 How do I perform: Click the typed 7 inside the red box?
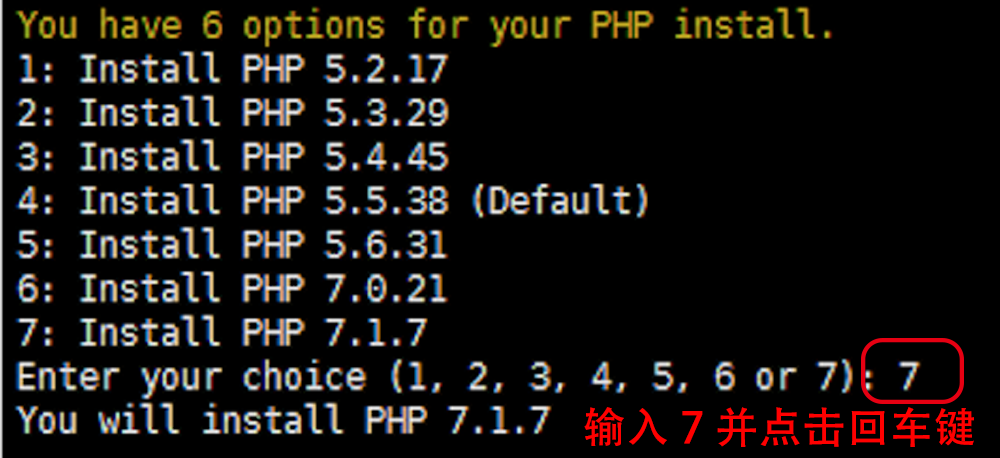pos(908,377)
